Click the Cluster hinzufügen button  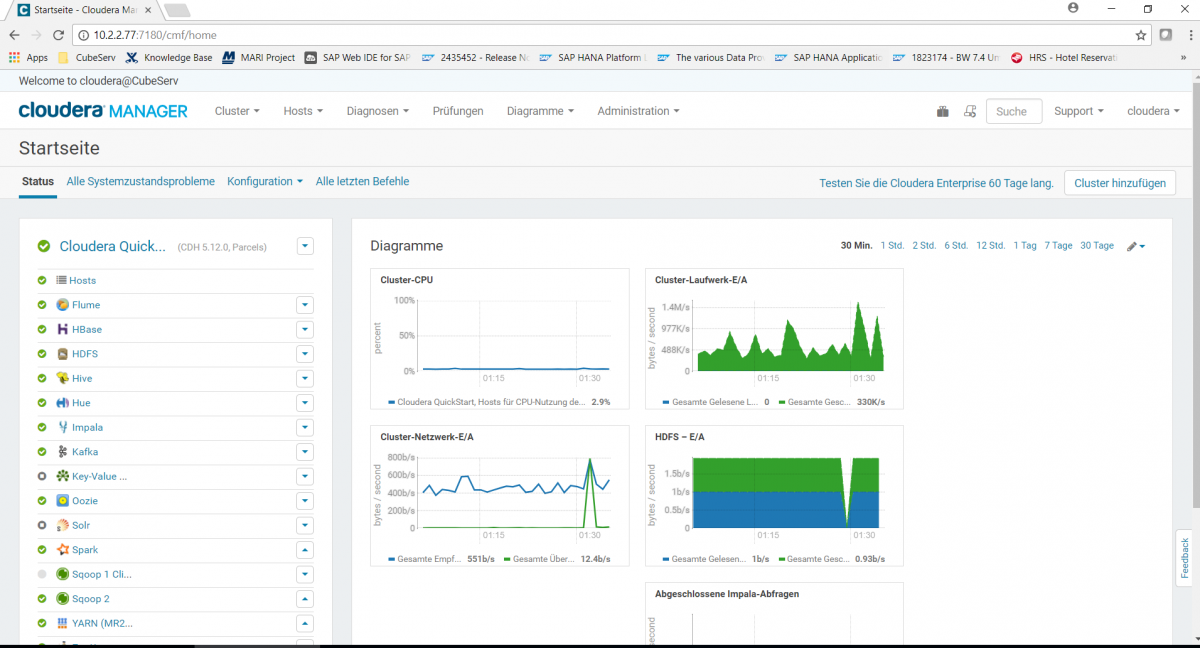point(1119,183)
